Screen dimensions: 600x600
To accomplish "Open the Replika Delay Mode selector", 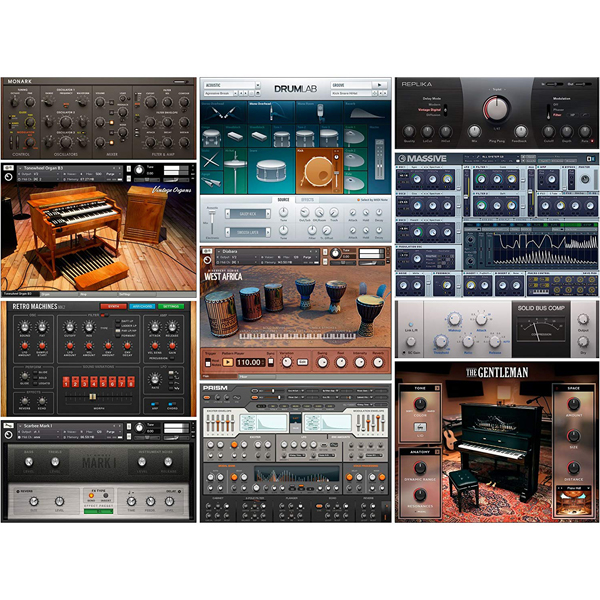I will [x=445, y=109].
